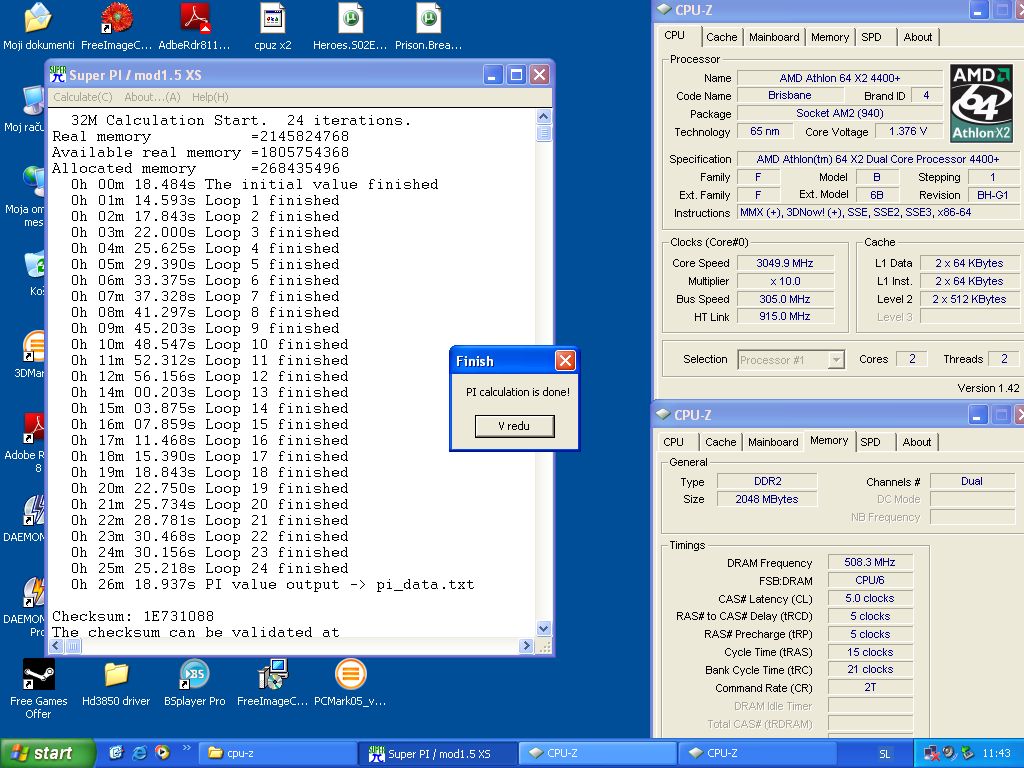Click the top CPU-Z window title icon

[664, 9]
